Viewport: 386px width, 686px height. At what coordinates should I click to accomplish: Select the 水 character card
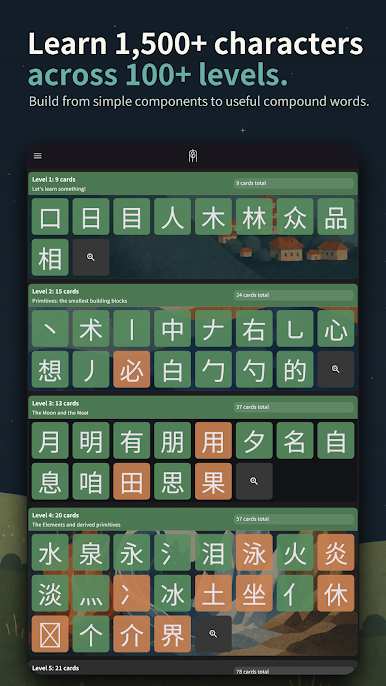pyautogui.click(x=50, y=553)
